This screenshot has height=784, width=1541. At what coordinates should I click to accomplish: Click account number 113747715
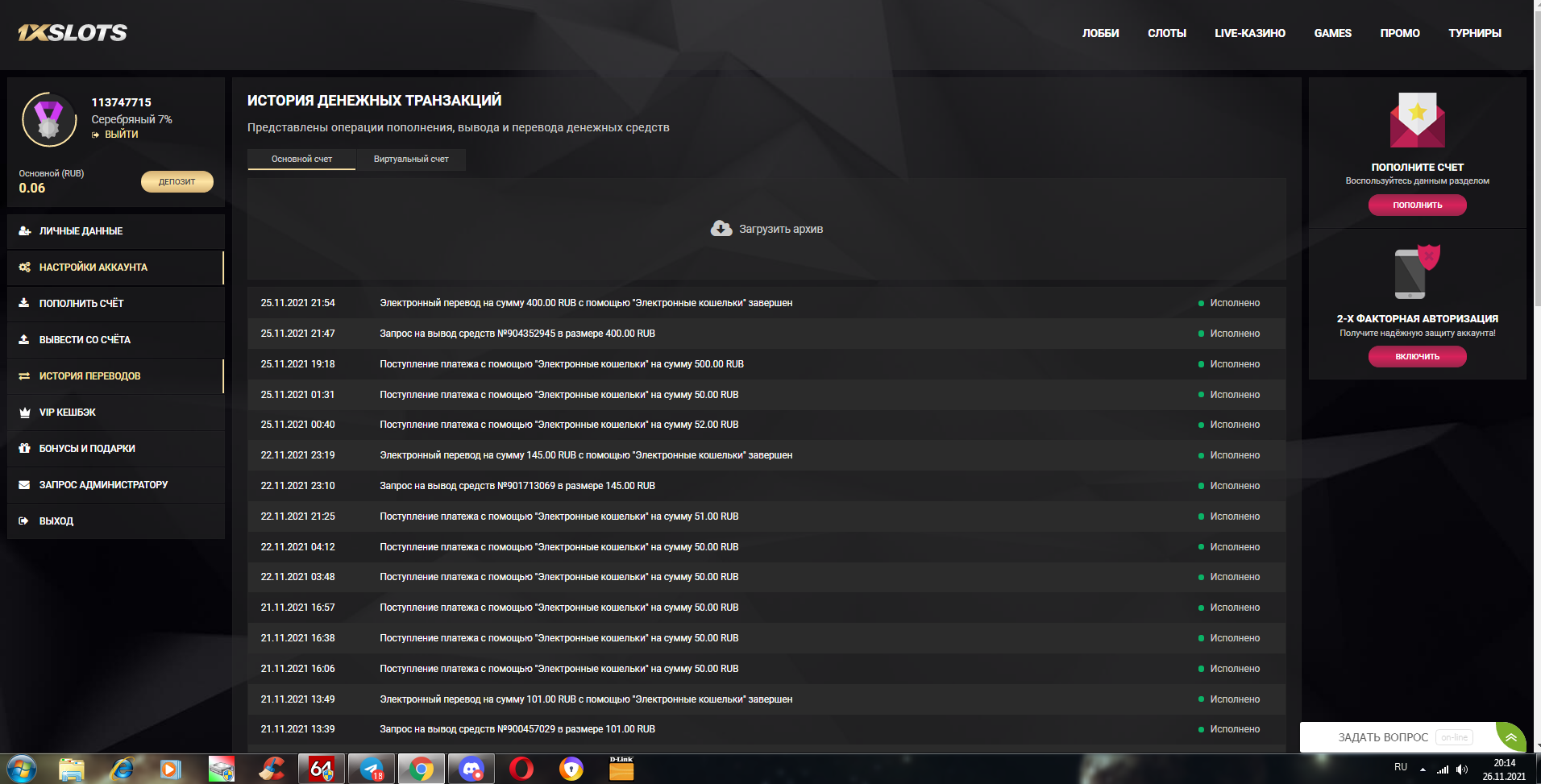pyautogui.click(x=121, y=102)
